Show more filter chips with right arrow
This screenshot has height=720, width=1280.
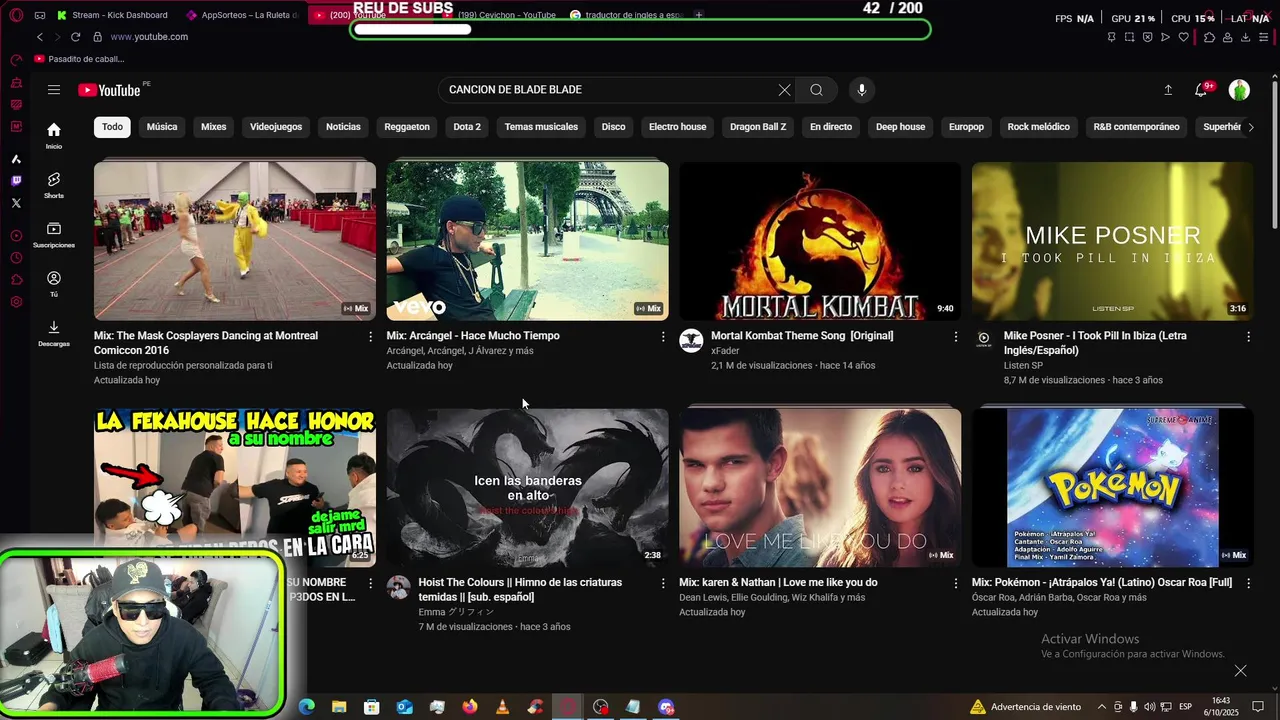click(x=1251, y=127)
